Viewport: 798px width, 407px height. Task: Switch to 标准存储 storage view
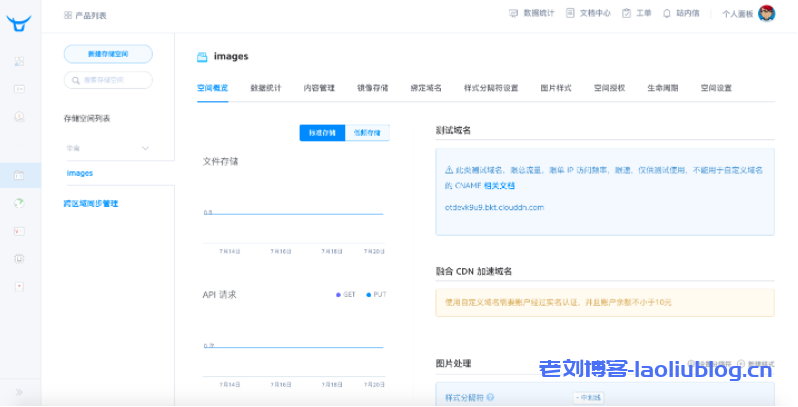click(321, 133)
